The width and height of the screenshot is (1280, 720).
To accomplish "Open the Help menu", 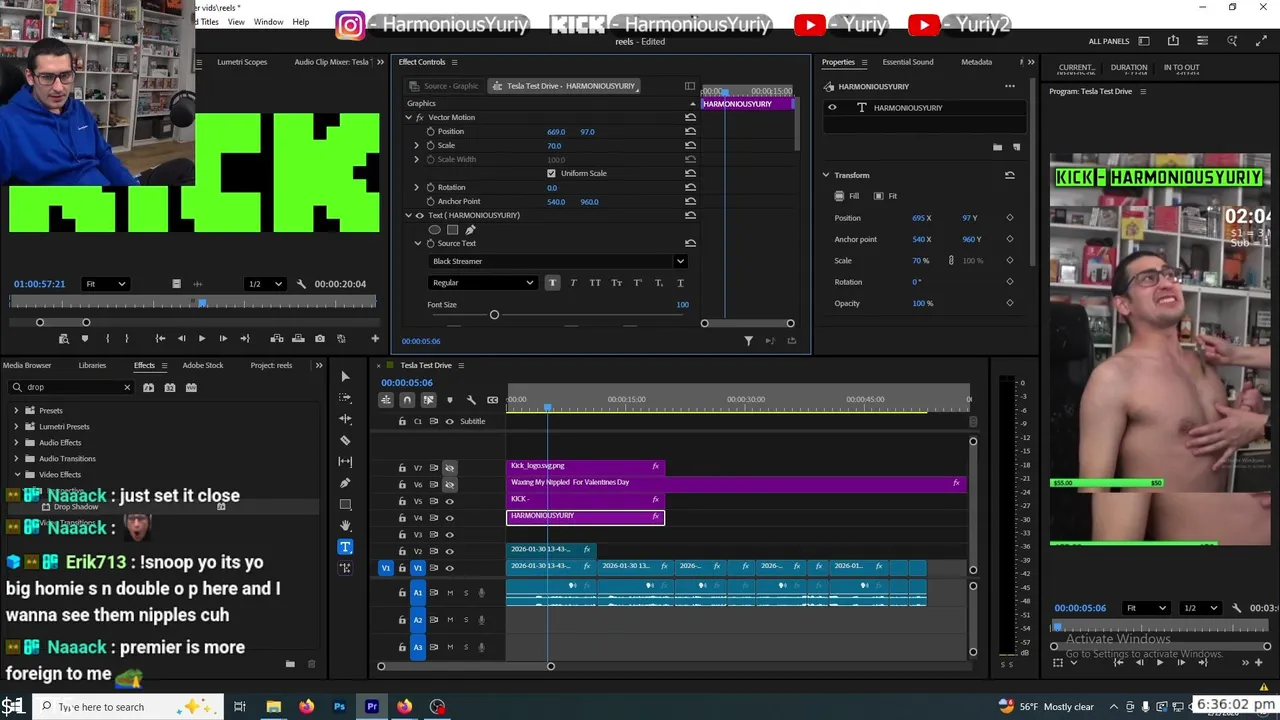I will (x=300, y=22).
